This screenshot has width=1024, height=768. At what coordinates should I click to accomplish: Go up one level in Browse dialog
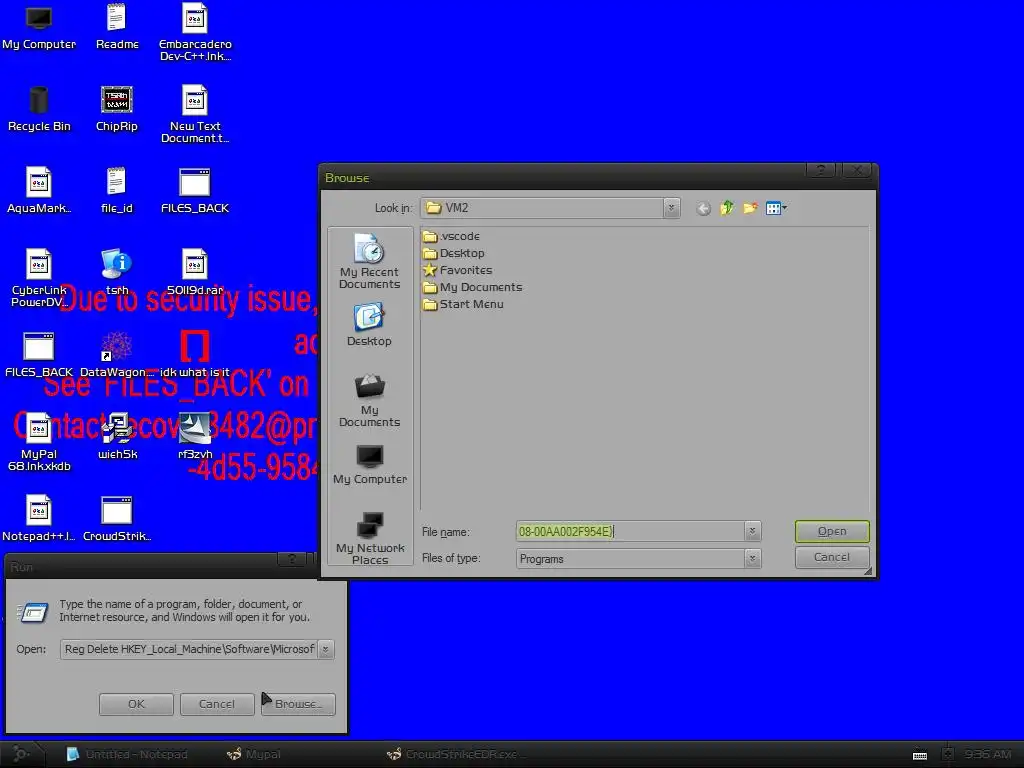[x=727, y=208]
